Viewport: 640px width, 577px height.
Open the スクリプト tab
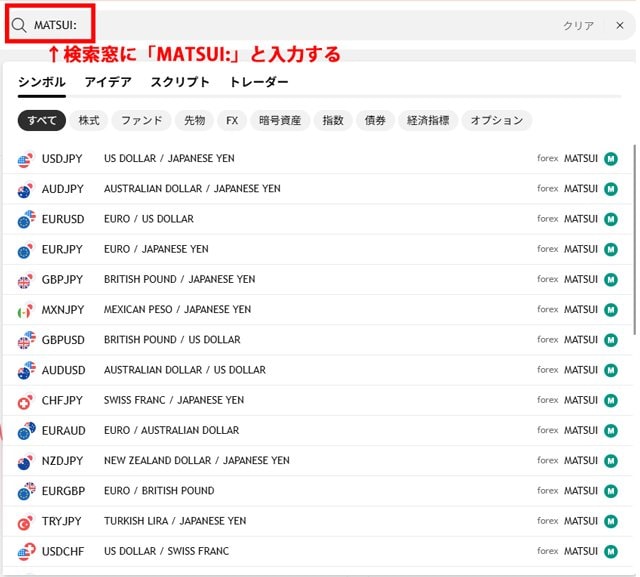(x=180, y=82)
